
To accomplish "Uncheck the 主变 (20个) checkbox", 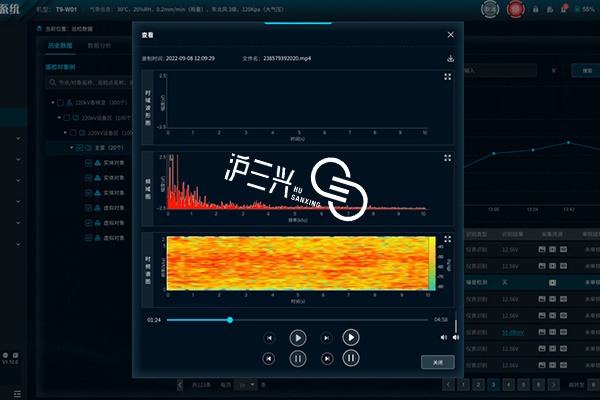I will tap(79, 148).
